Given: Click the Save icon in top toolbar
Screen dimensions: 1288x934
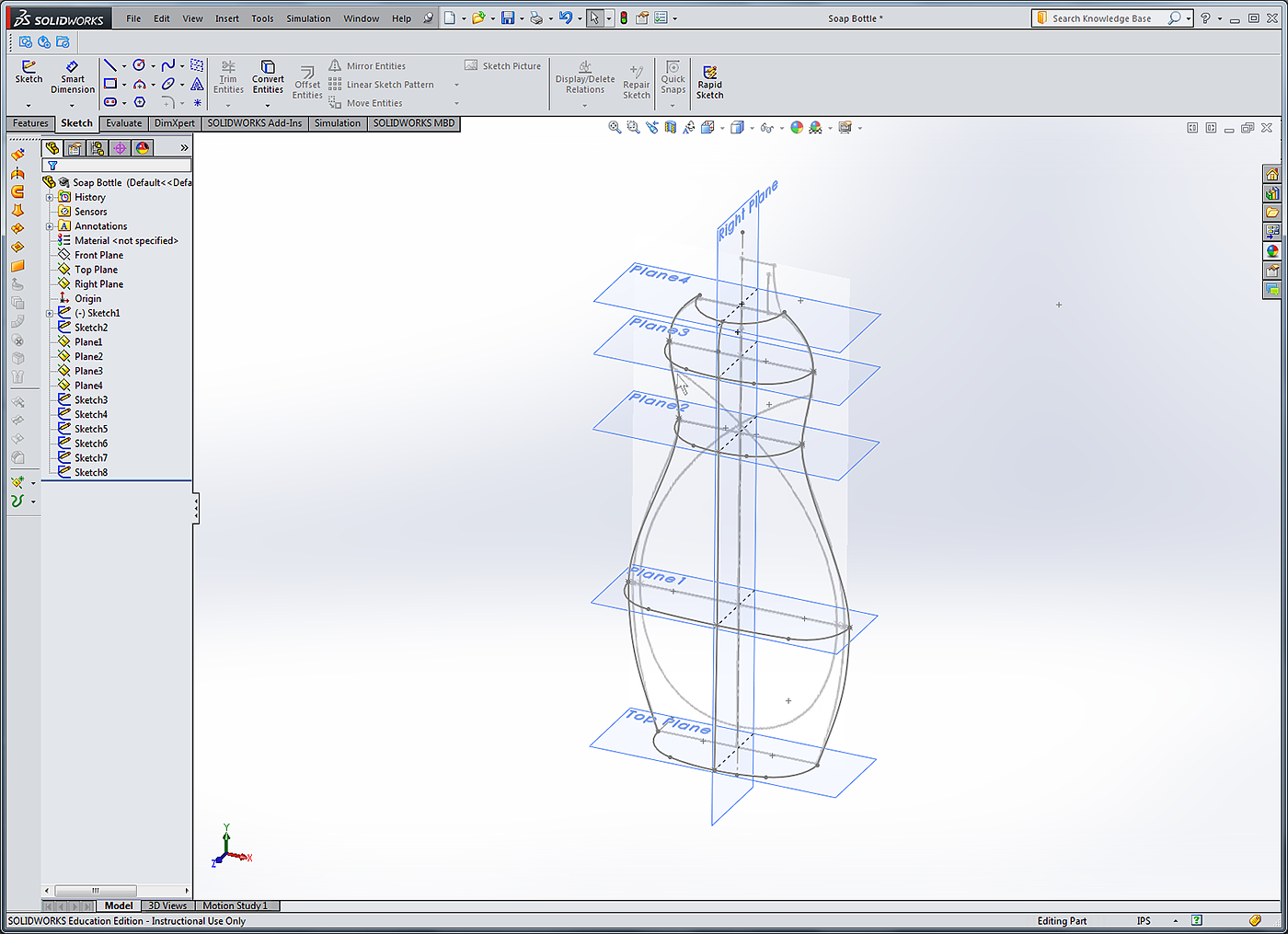Looking at the screenshot, I should (x=507, y=18).
